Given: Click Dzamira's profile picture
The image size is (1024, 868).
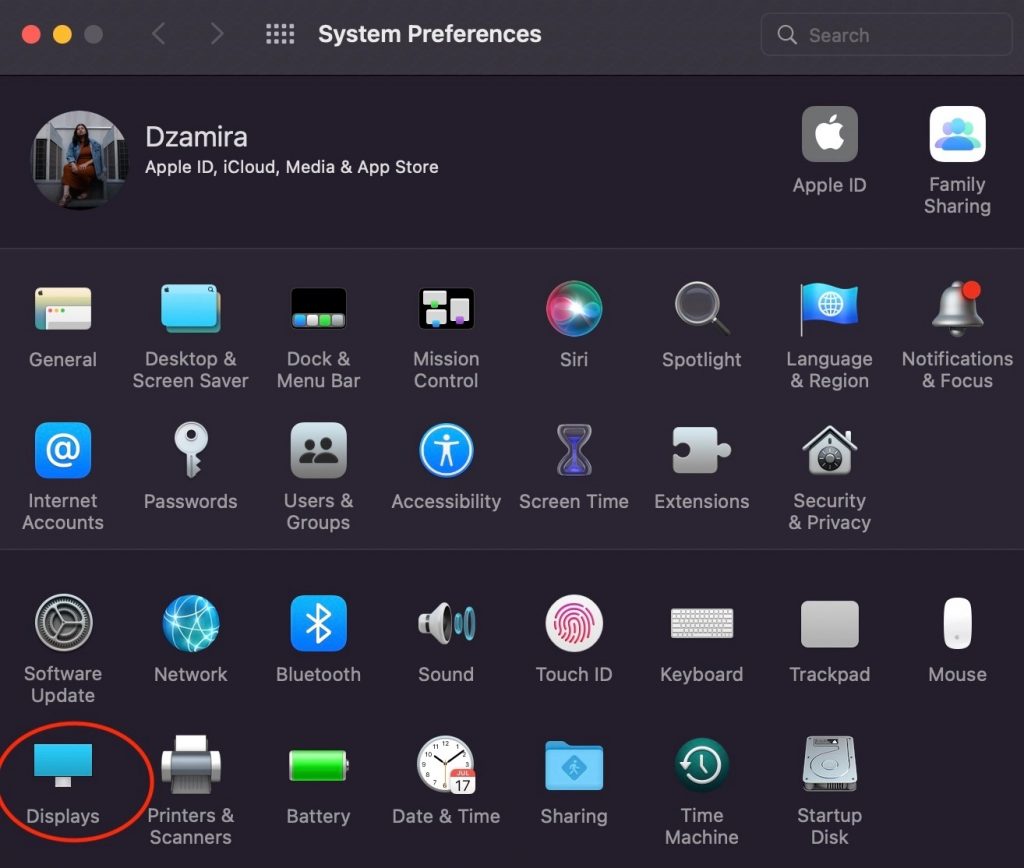Looking at the screenshot, I should (80, 159).
